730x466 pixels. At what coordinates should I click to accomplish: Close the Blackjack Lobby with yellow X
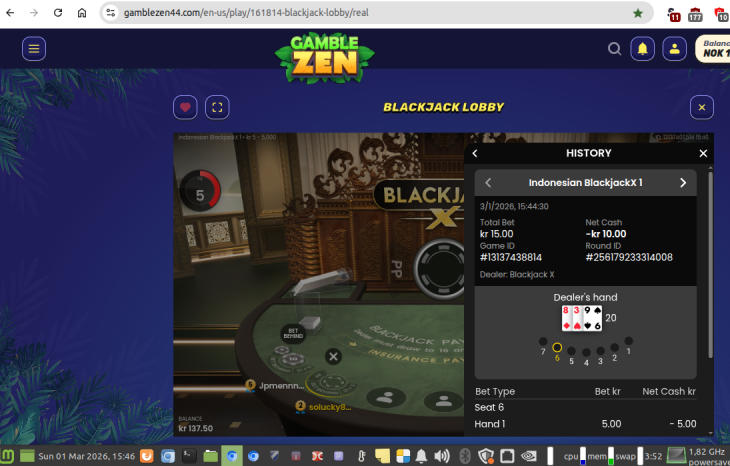tap(702, 107)
